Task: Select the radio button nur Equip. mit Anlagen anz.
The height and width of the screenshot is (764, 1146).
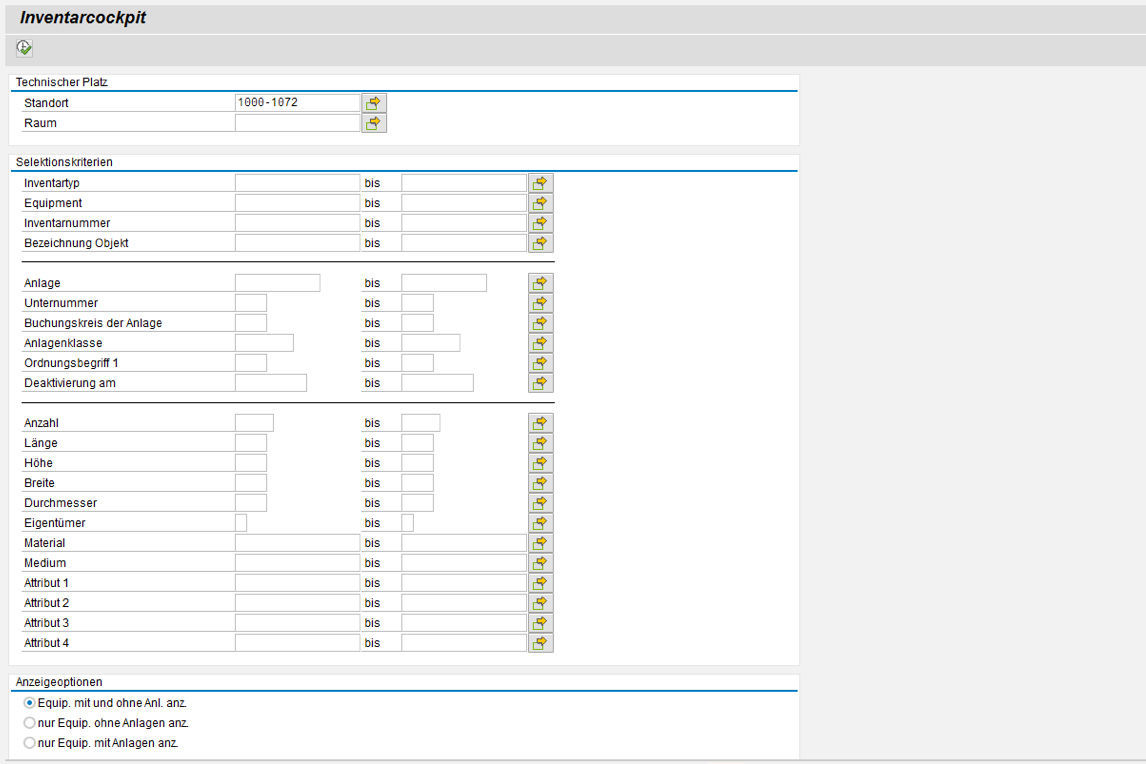Action: tap(28, 743)
